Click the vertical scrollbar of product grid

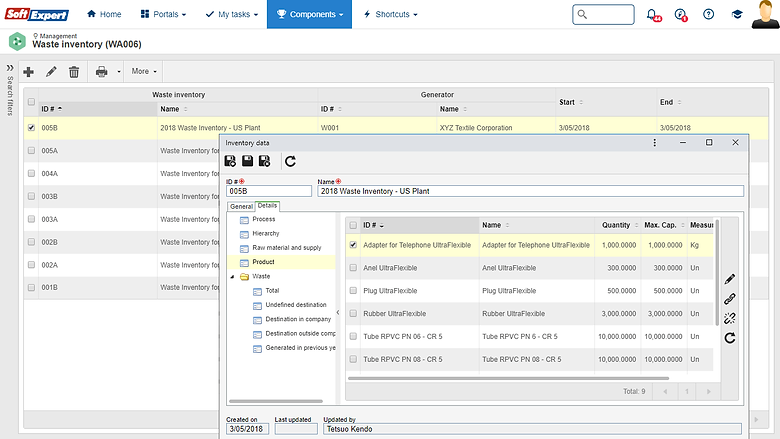tap(717, 272)
